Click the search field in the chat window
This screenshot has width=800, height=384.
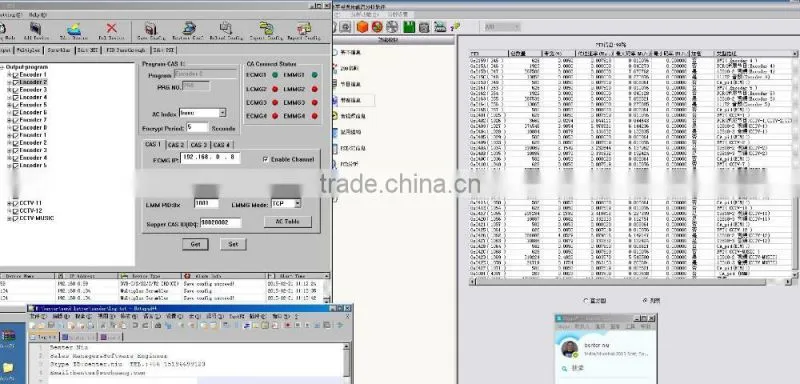pyautogui.click(x=605, y=368)
